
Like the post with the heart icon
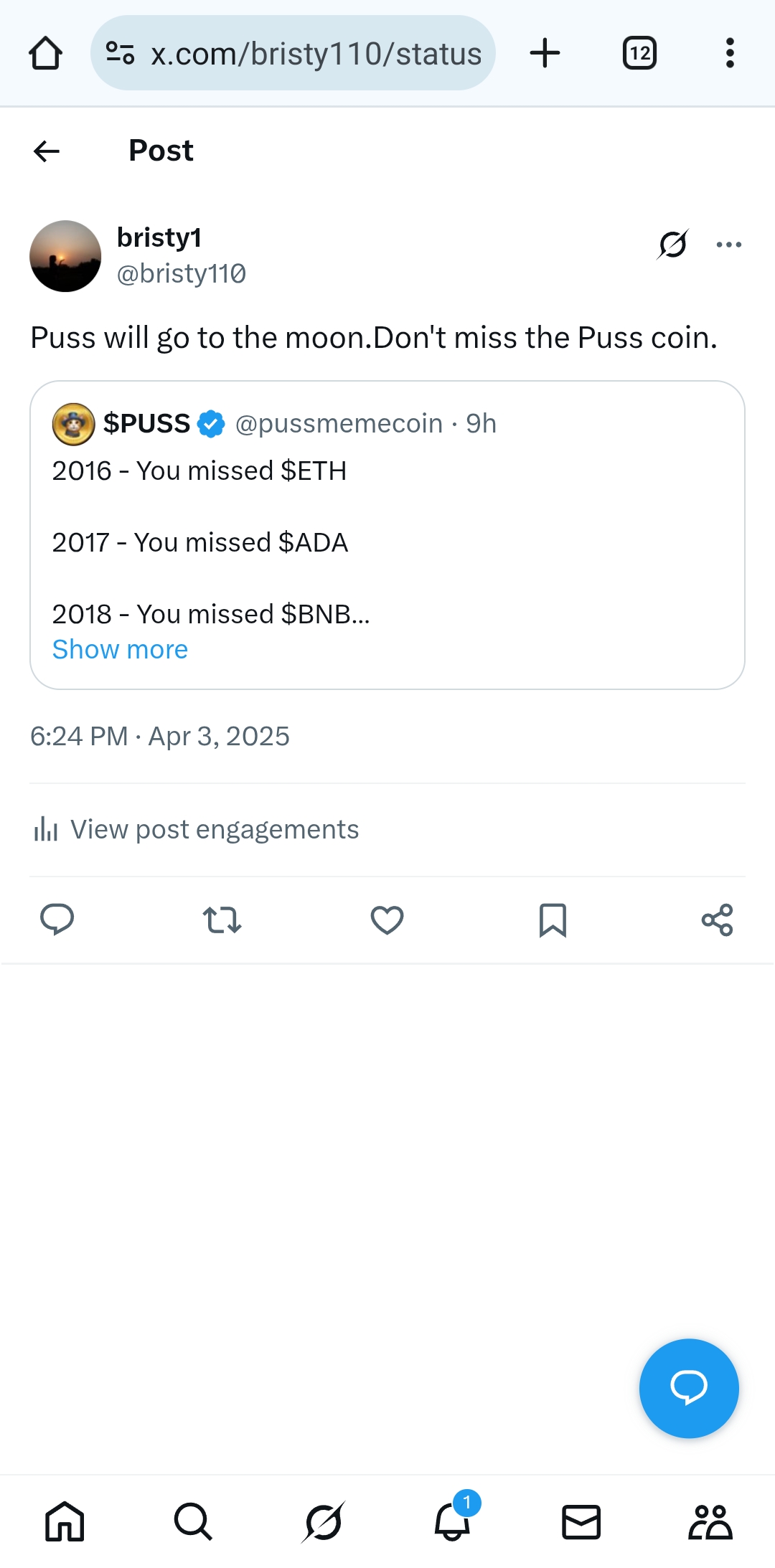387,920
